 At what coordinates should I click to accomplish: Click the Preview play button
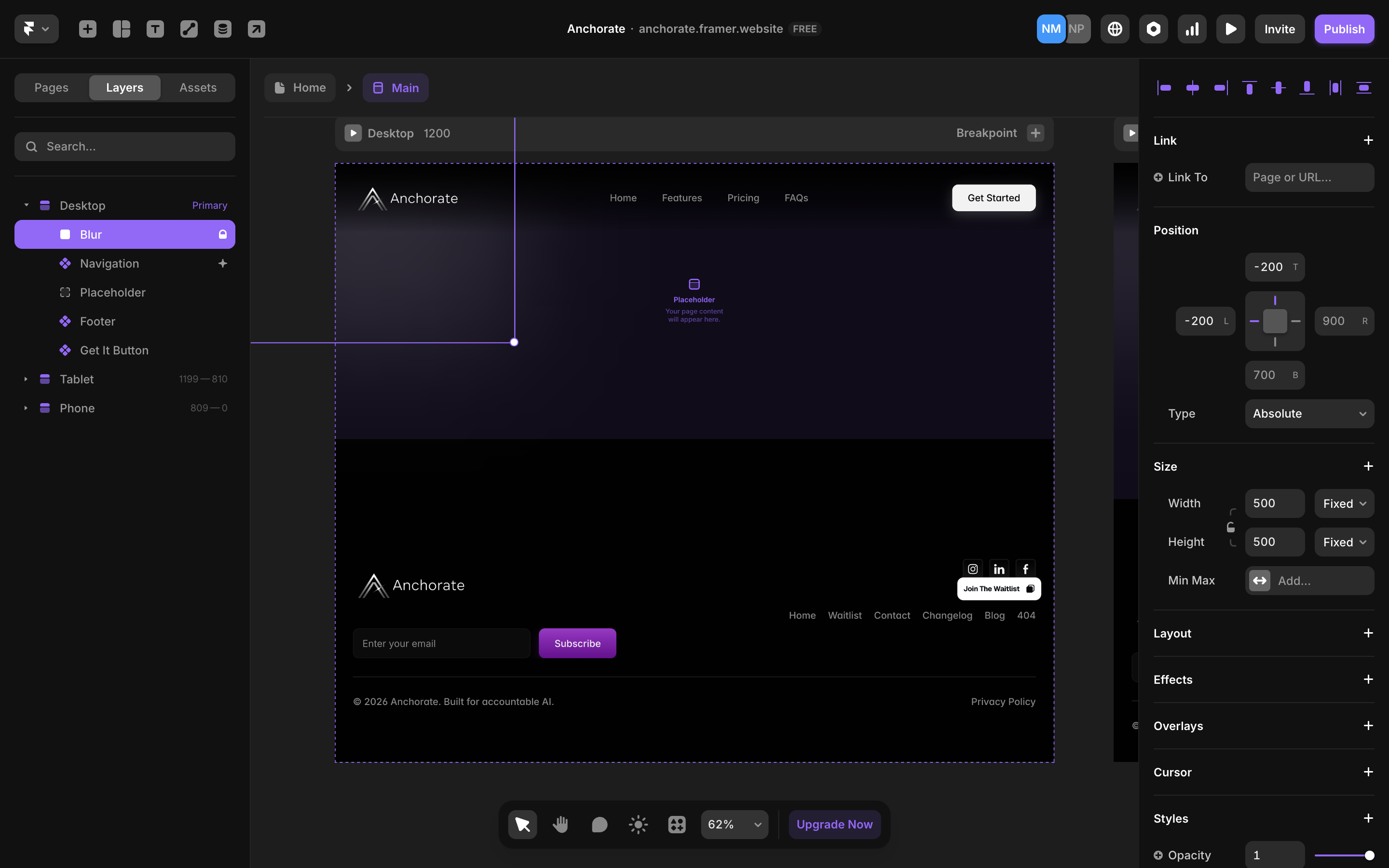pyautogui.click(x=1231, y=29)
